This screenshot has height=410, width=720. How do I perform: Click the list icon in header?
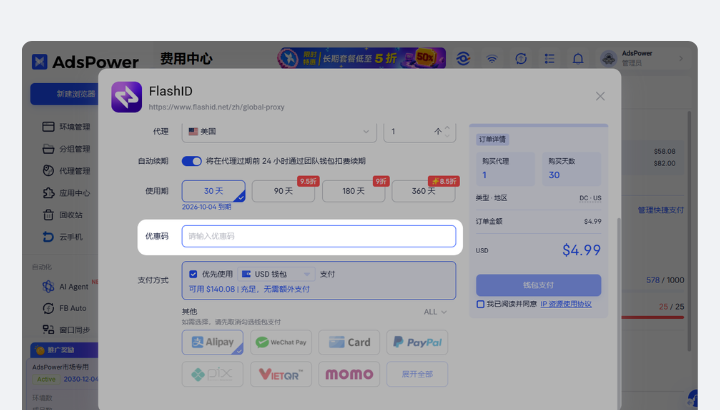[549, 59]
